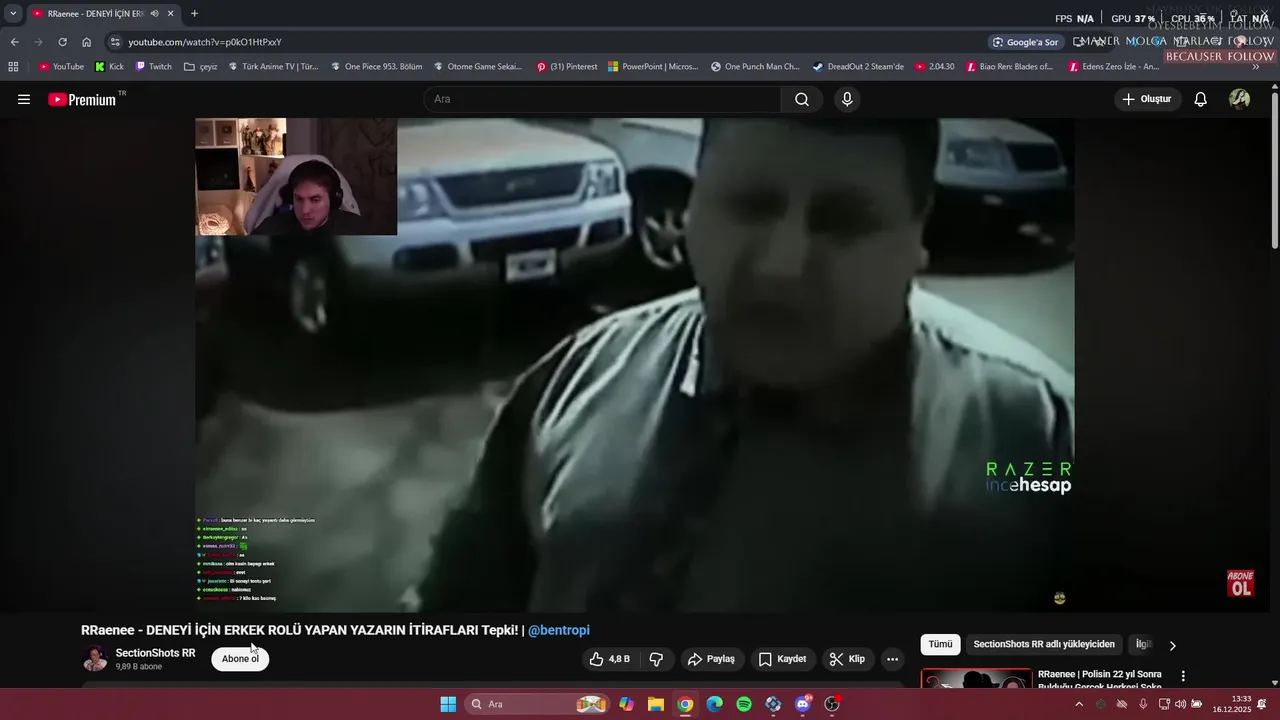
Task: Open RRaenee Polisin 22 yıl suggested thumbnail
Action: (x=976, y=679)
